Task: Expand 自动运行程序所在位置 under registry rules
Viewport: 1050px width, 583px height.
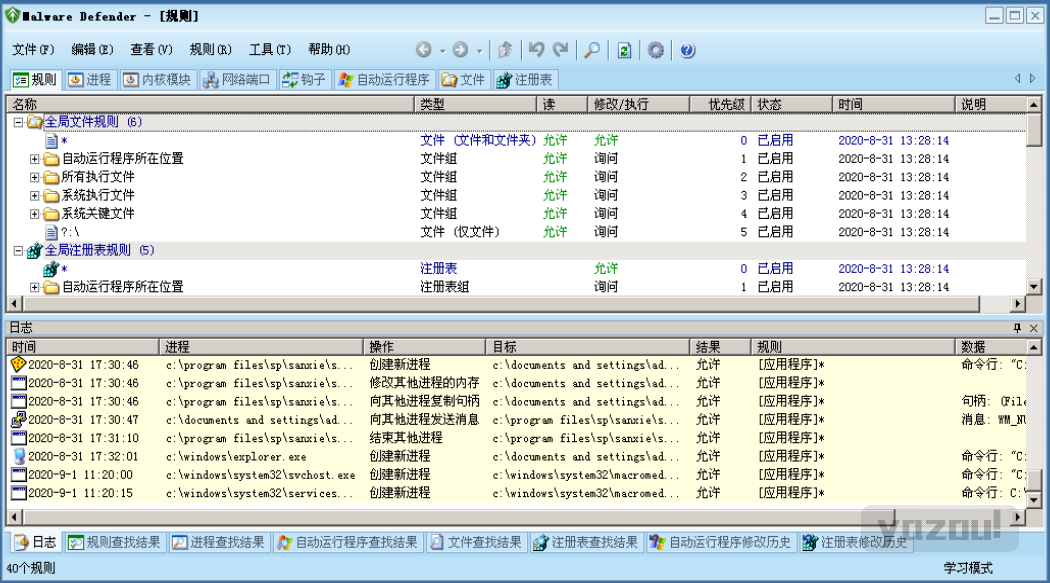Action: click(34, 288)
